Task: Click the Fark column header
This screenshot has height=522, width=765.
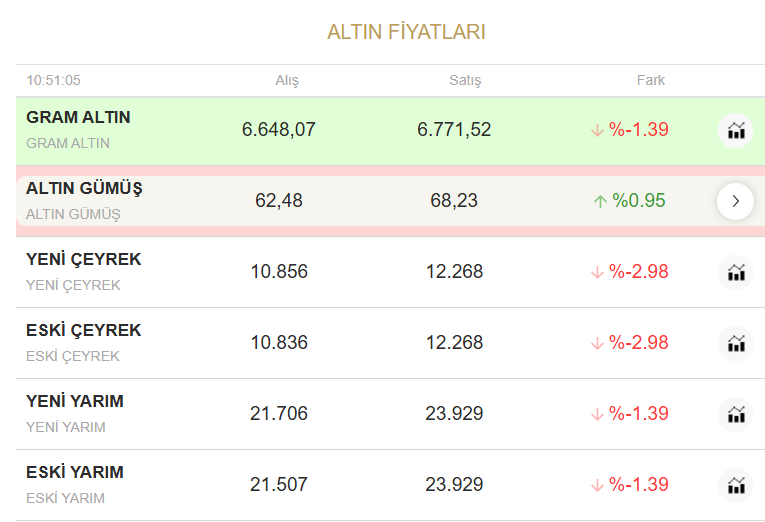Action: pyautogui.click(x=650, y=80)
